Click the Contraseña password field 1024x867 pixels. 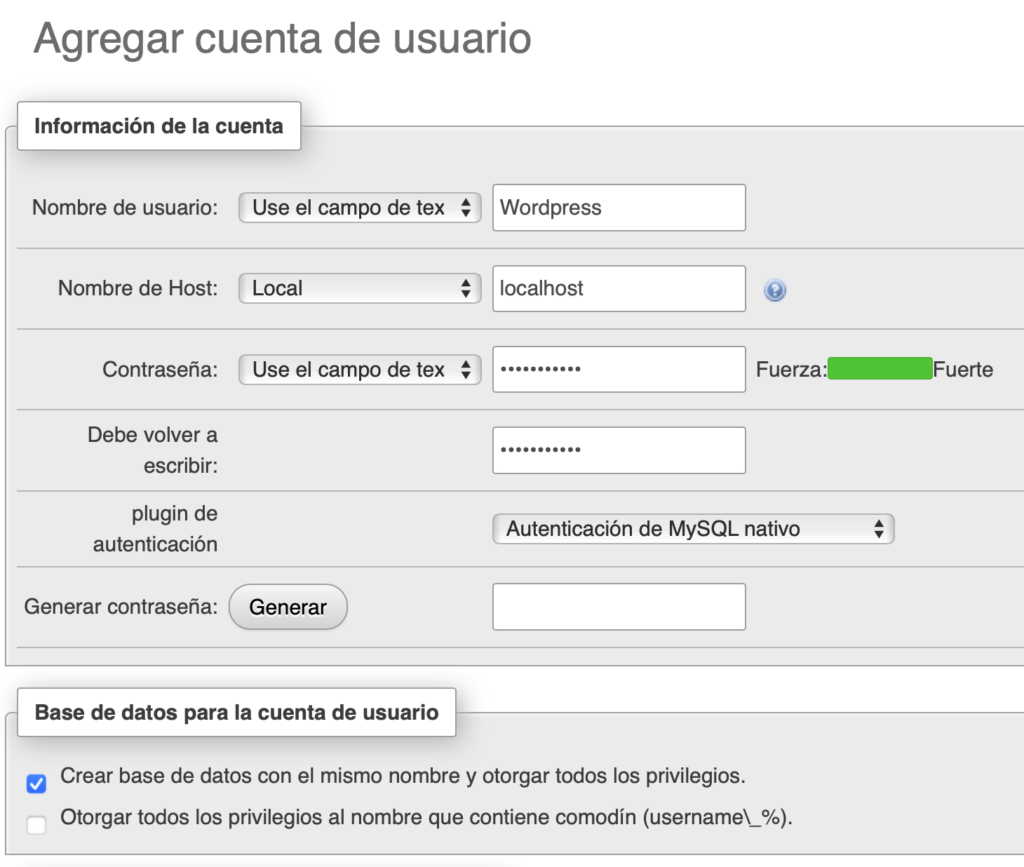(619, 370)
